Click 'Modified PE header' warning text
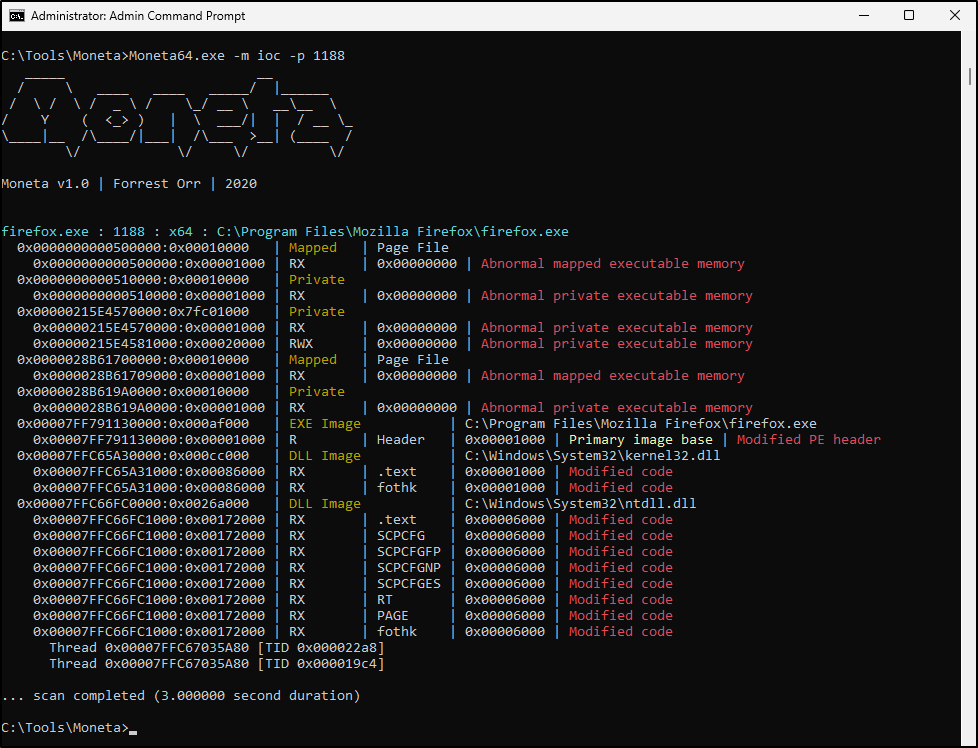 [808, 439]
